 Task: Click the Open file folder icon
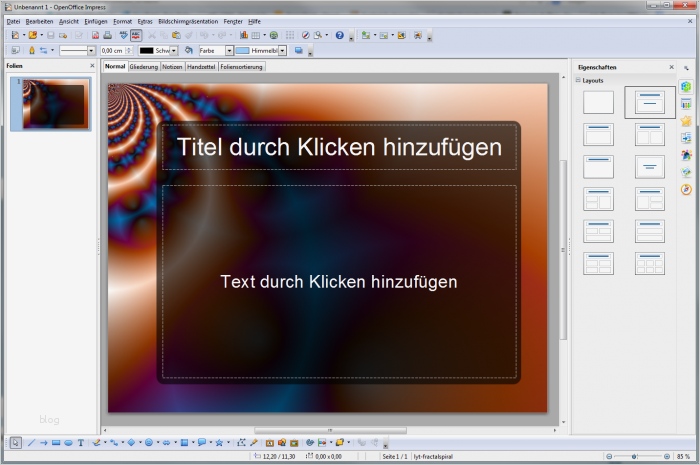pos(33,35)
